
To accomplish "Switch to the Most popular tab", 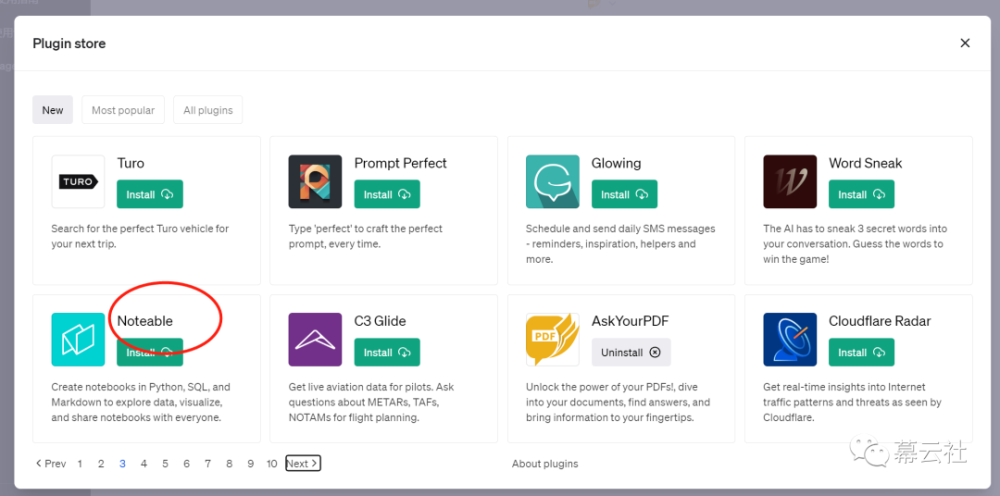I will (123, 110).
